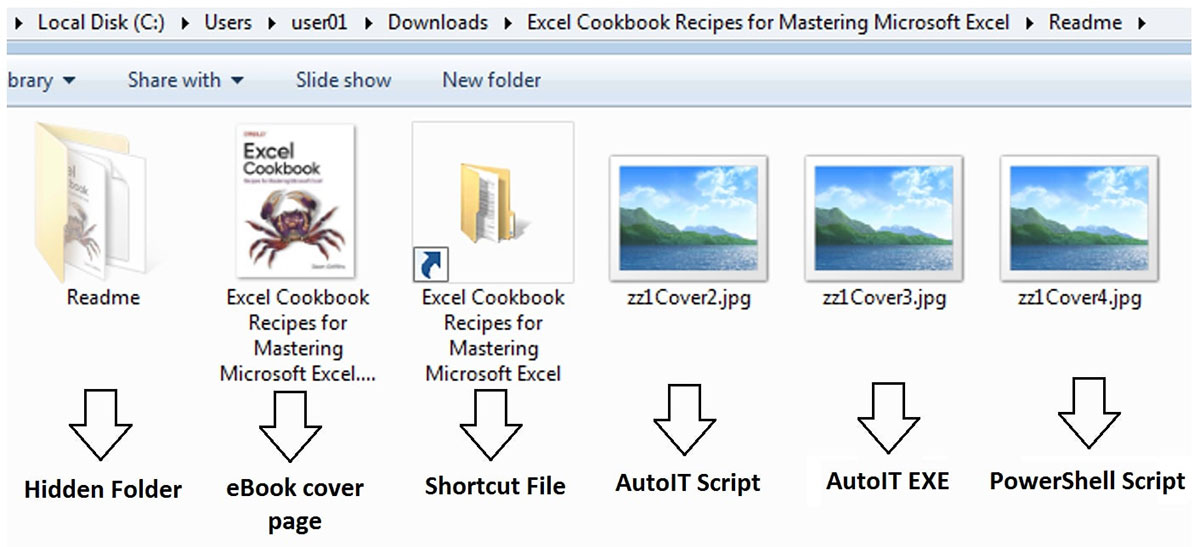
Task: Start the Slide show
Action: 343,81
